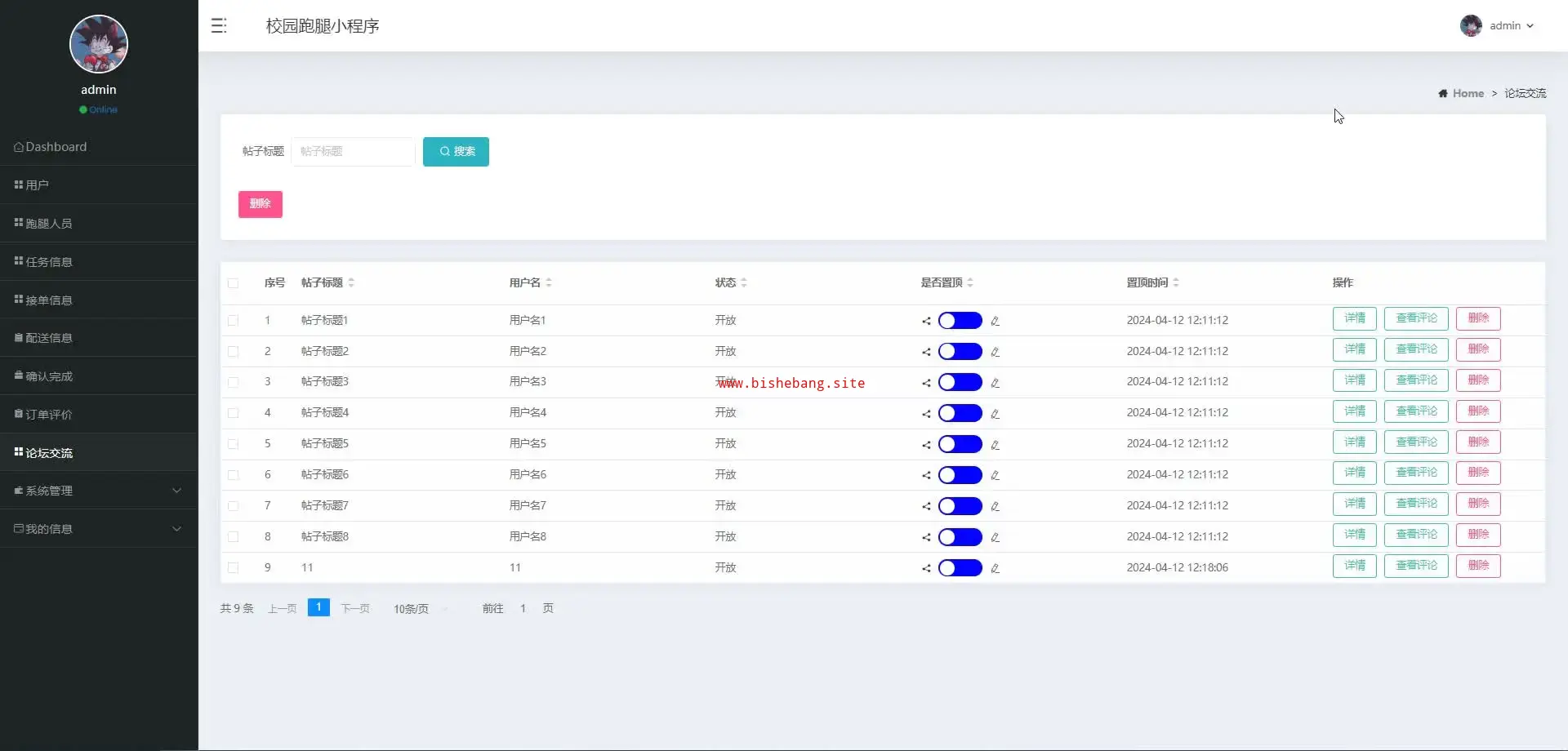Click the sidebar collapse hamburger icon
Viewport: 1568px width, 751px height.
(218, 26)
